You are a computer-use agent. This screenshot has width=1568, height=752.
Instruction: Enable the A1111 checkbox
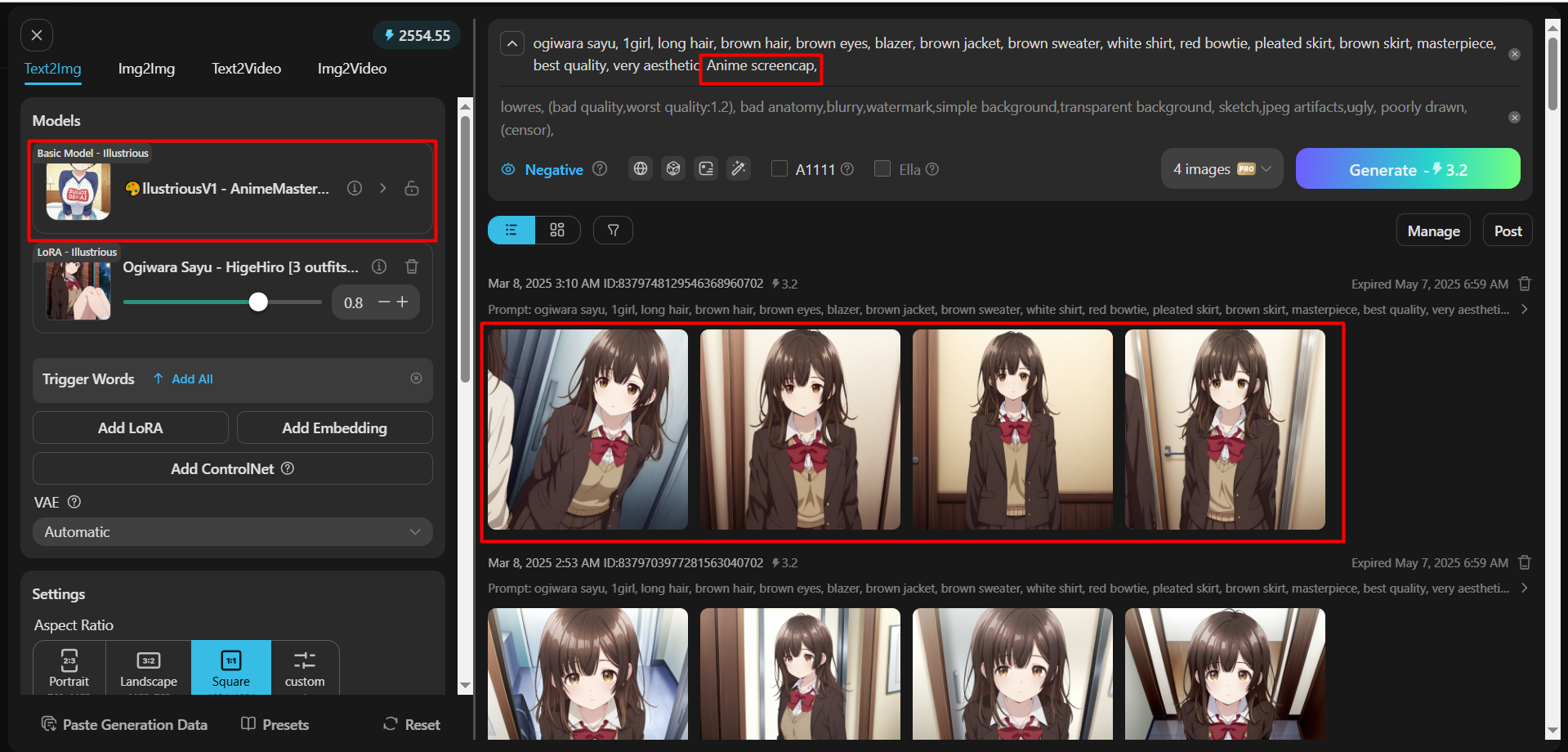click(780, 168)
